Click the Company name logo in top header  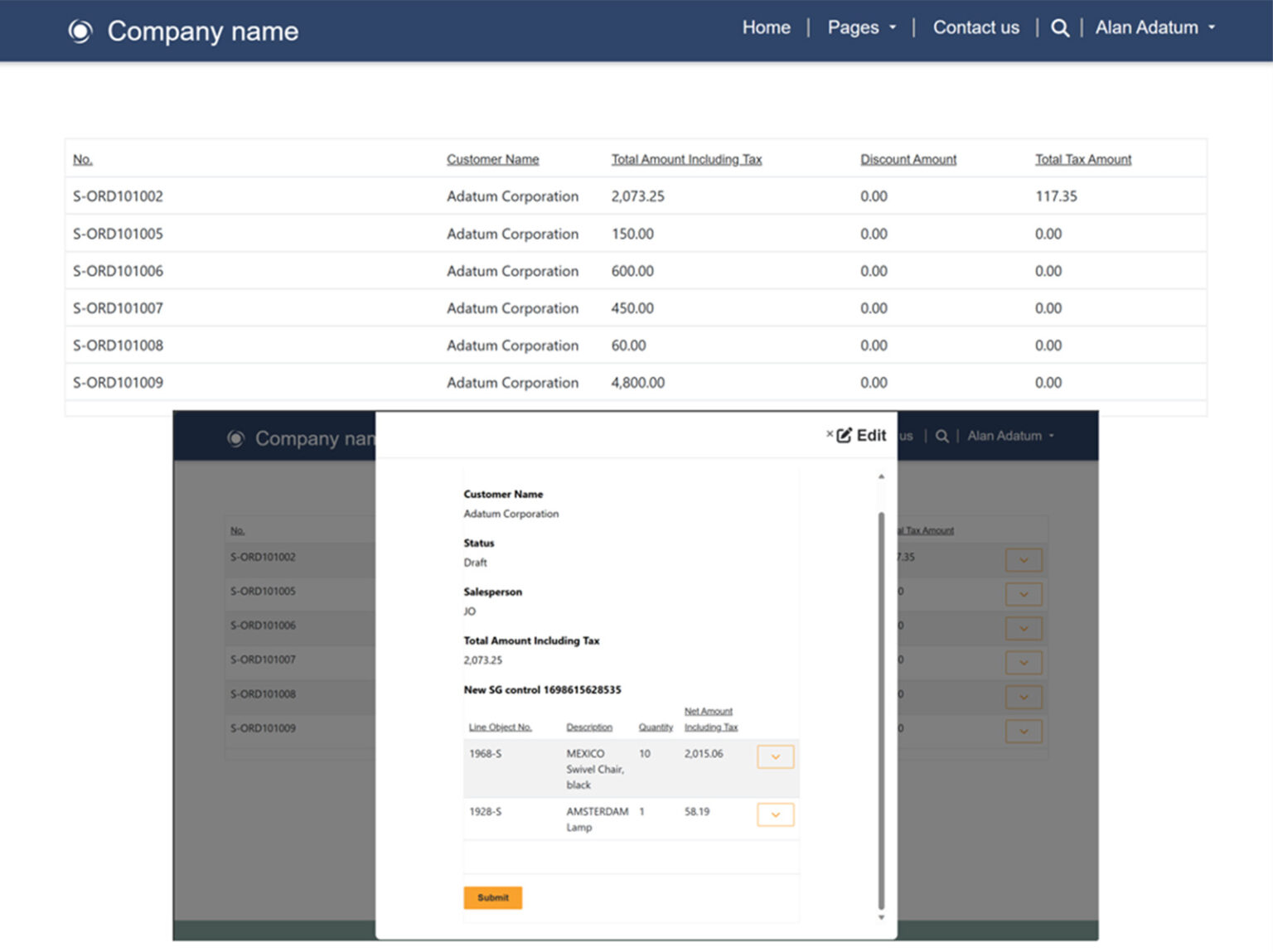pos(80,31)
